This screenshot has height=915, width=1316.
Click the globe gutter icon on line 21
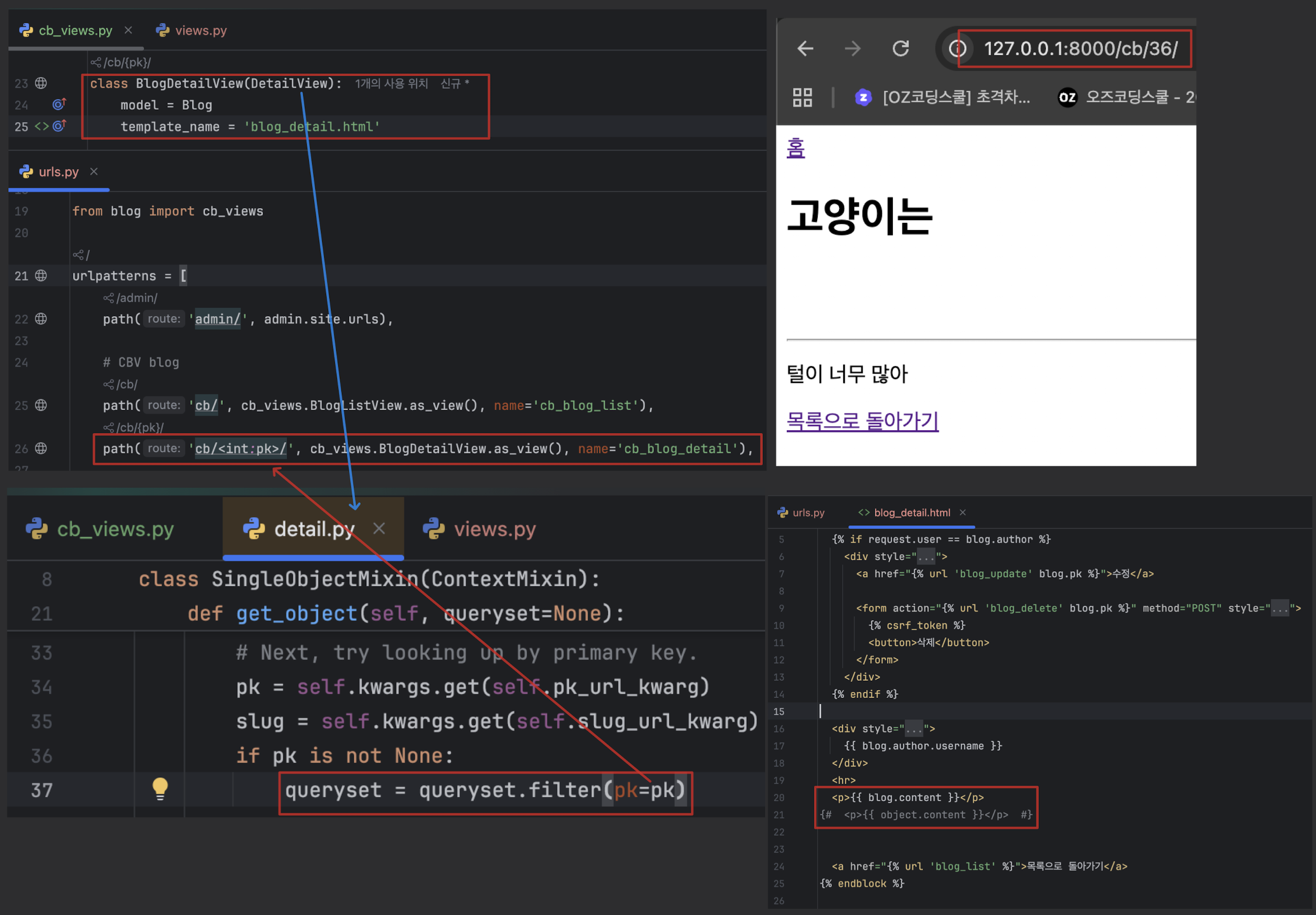[x=41, y=275]
